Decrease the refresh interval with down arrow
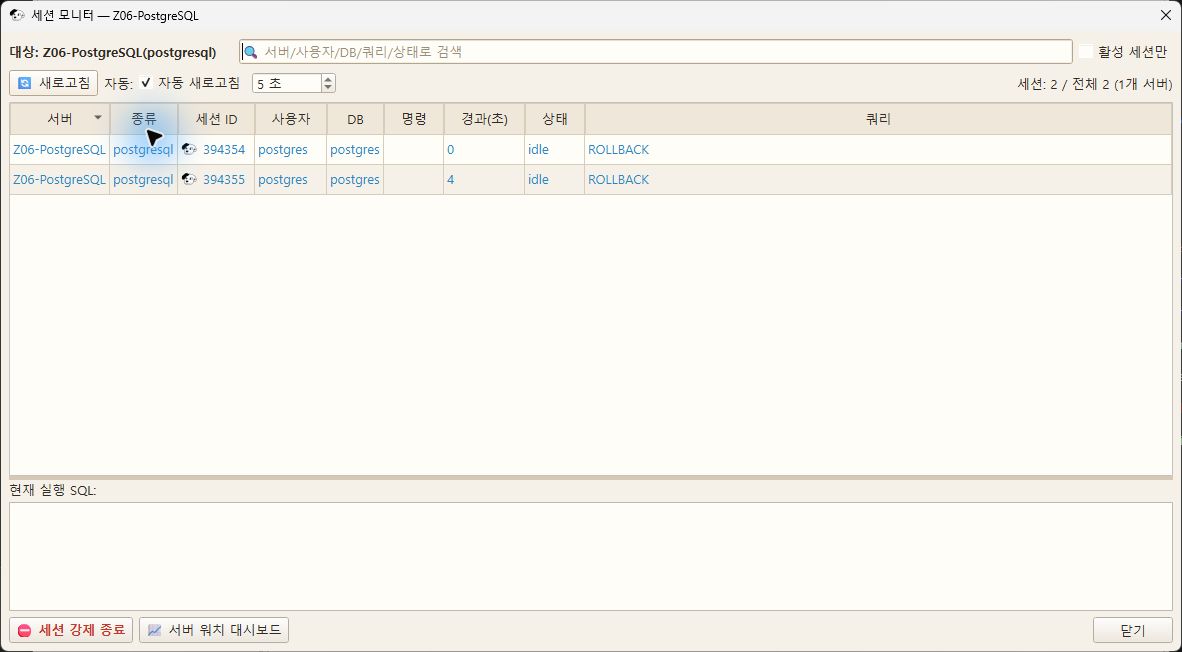Image resolution: width=1182 pixels, height=652 pixels. coord(328,87)
